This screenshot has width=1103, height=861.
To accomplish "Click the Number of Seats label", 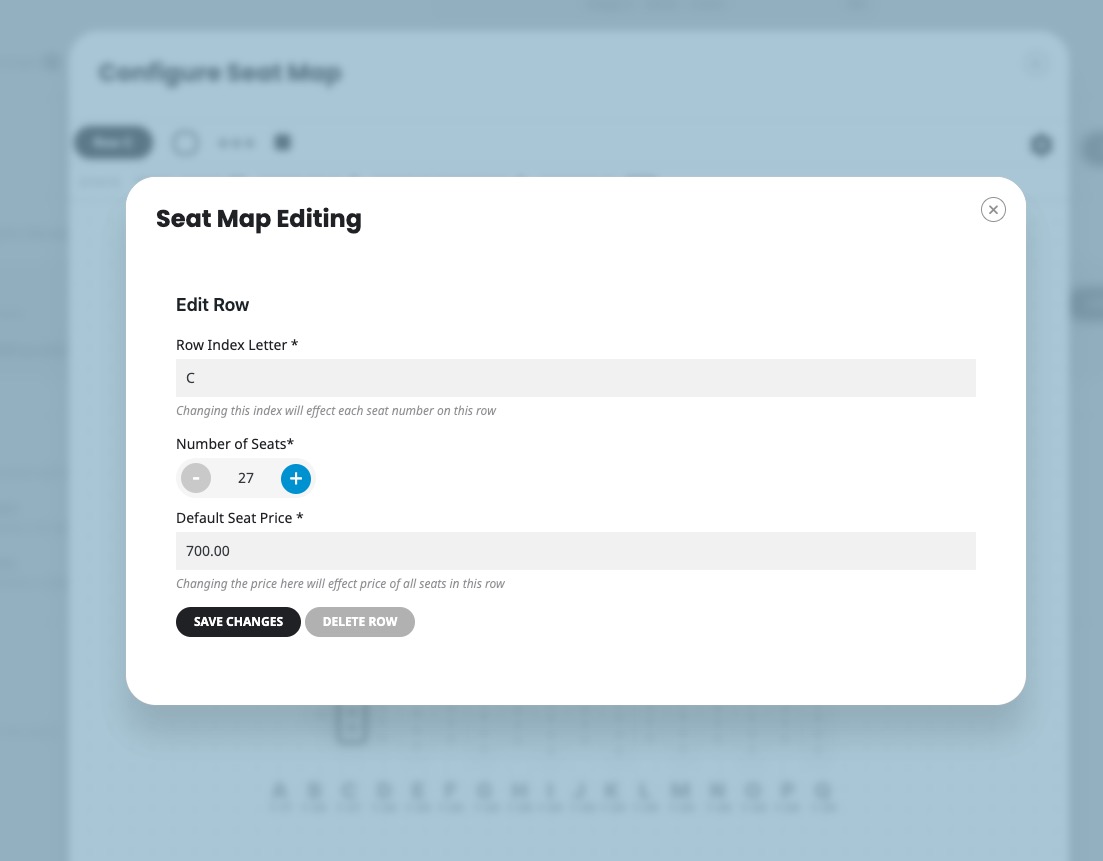I will [x=235, y=444].
